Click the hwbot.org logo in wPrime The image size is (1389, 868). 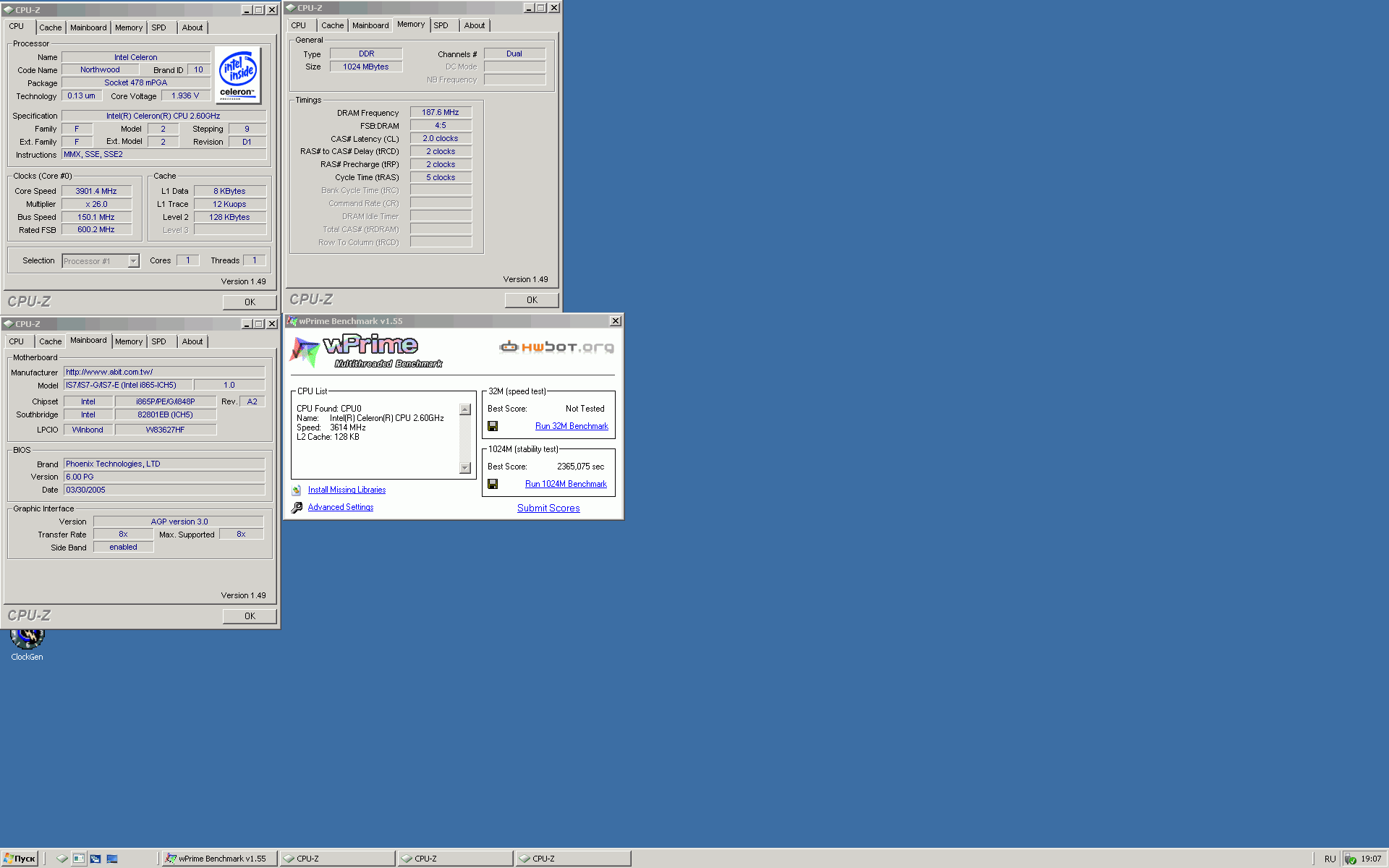click(556, 347)
